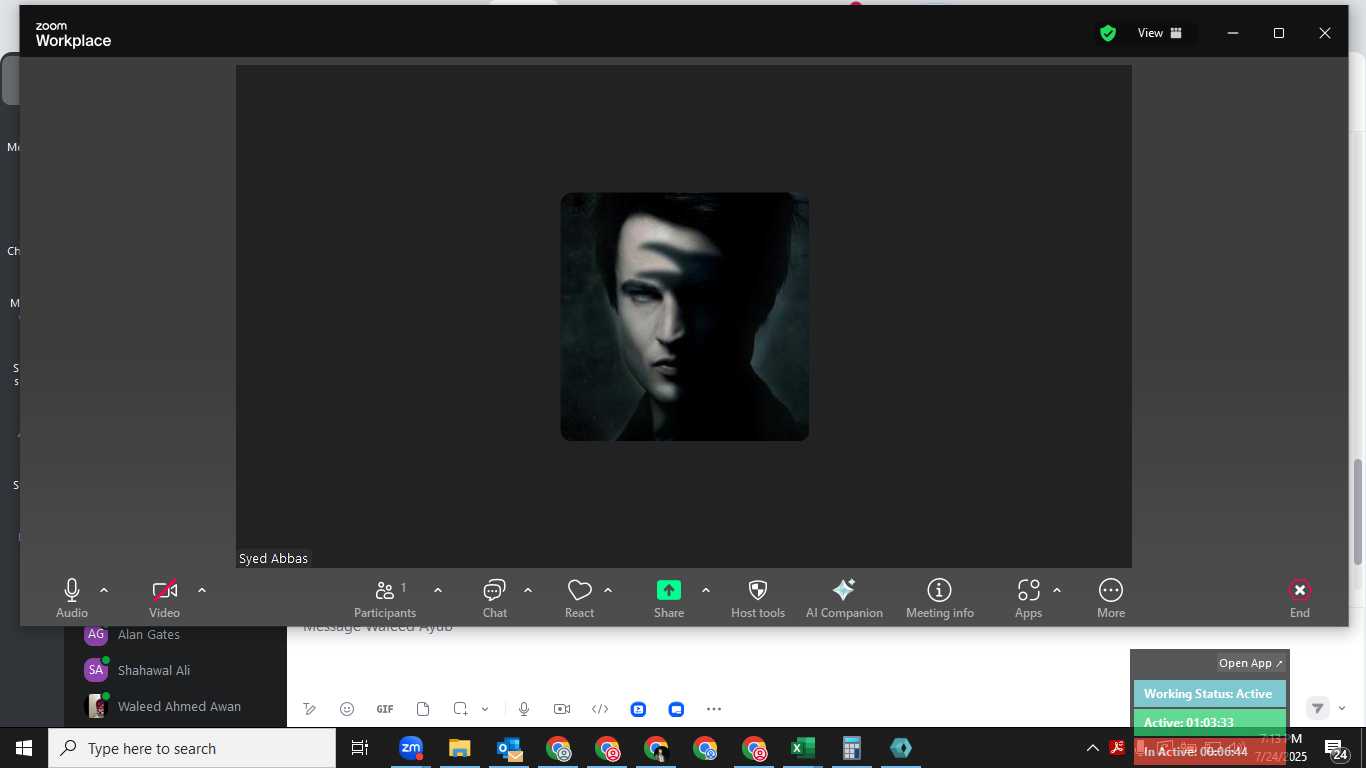Open the View layout menu

tap(1160, 33)
